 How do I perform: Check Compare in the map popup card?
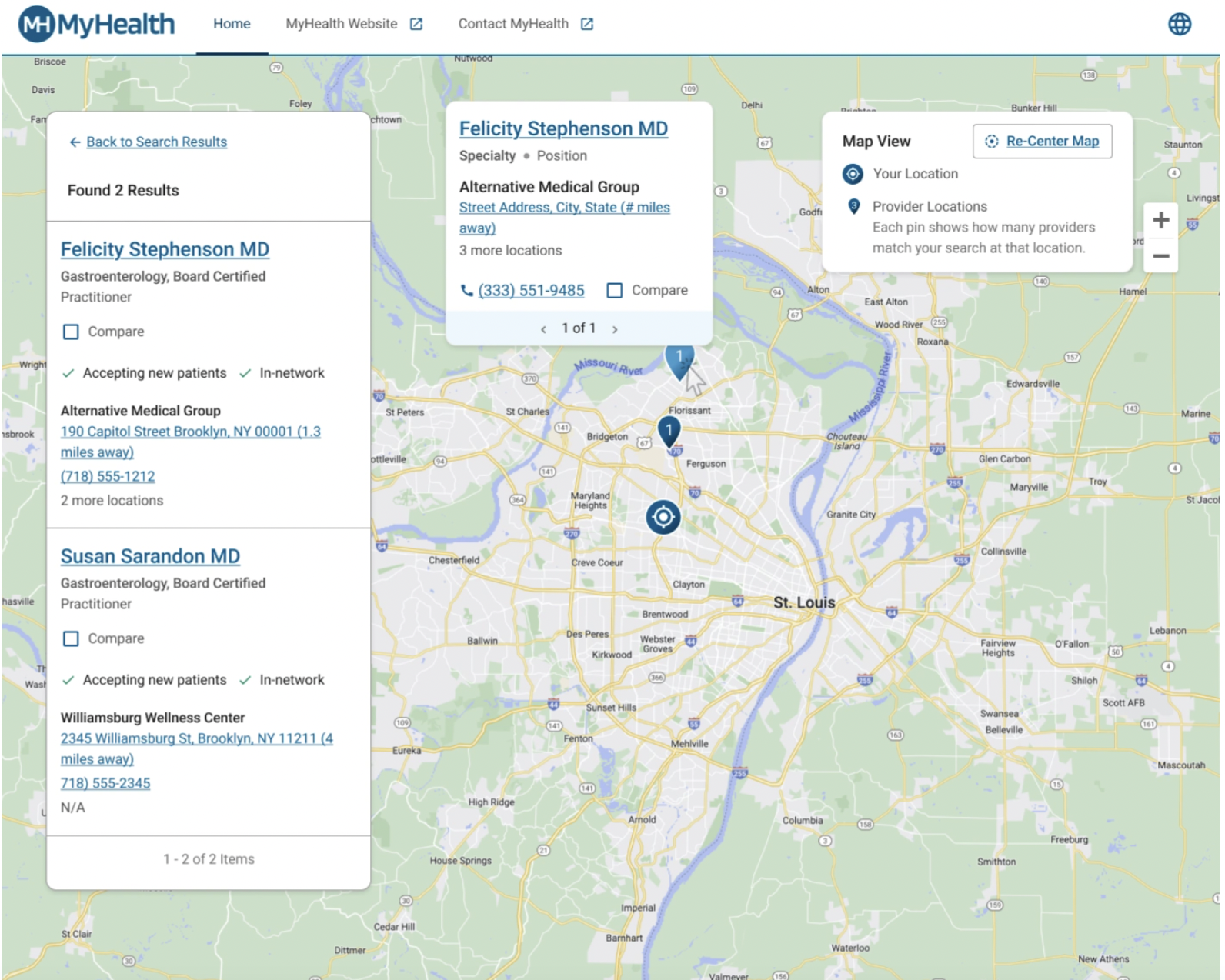click(615, 290)
